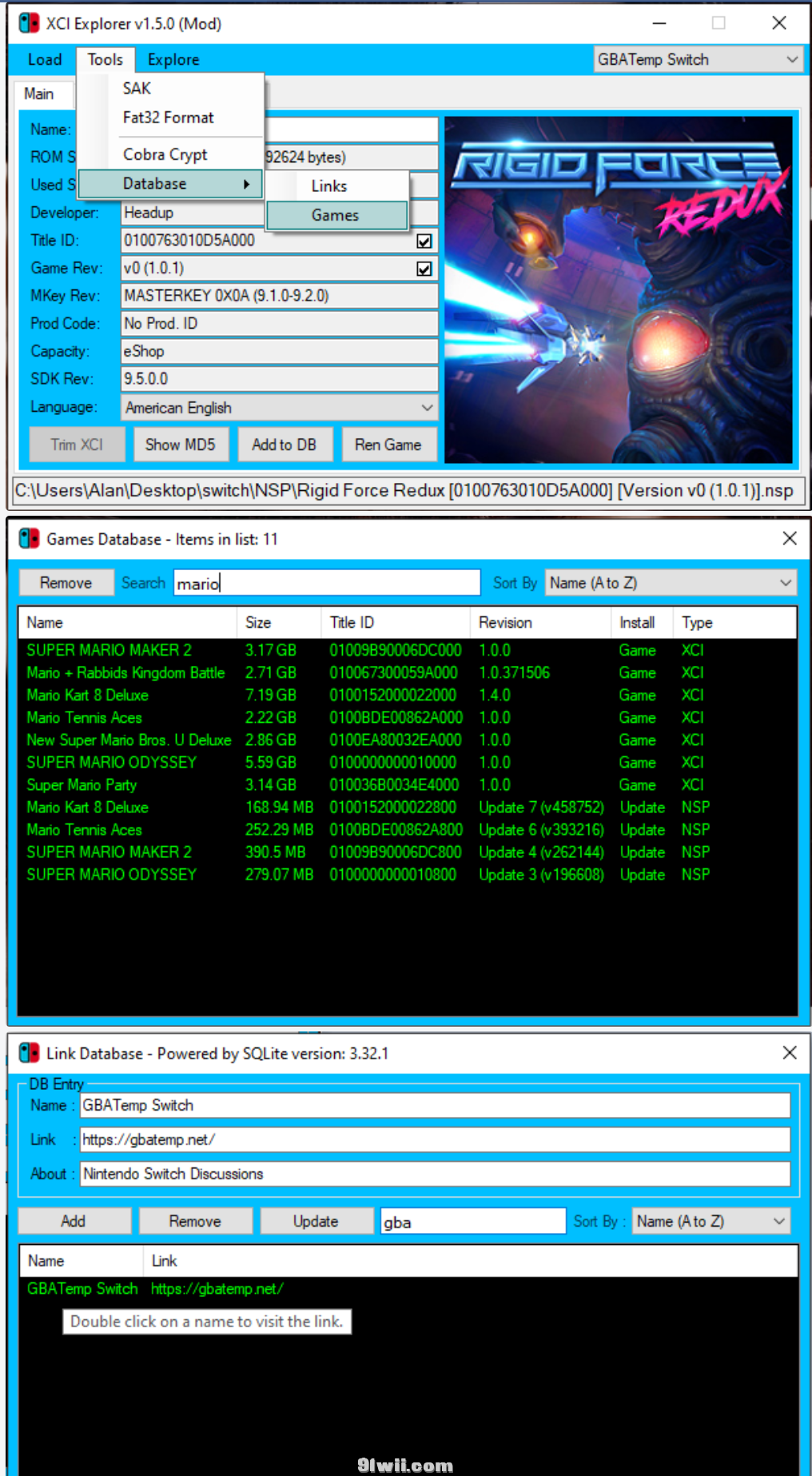This screenshot has height=1476, width=812.
Task: Click the Add to DB button
Action: click(x=285, y=445)
